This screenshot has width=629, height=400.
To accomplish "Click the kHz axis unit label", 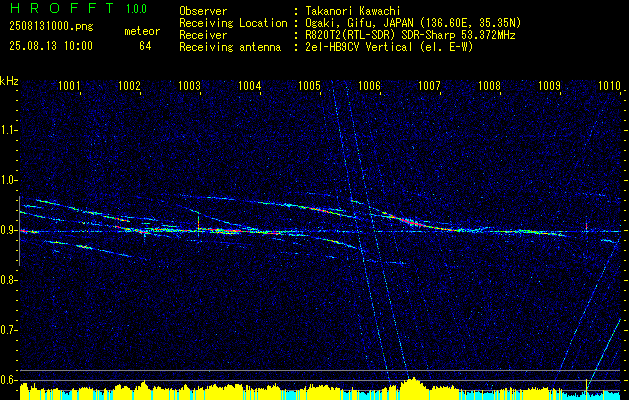I will coord(9,81).
